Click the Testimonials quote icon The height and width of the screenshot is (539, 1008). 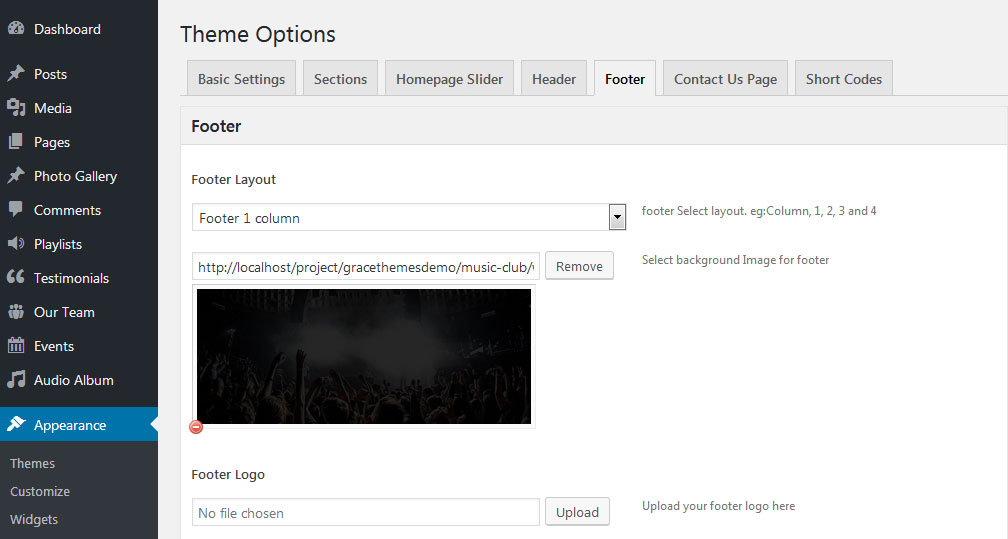tap(16, 277)
